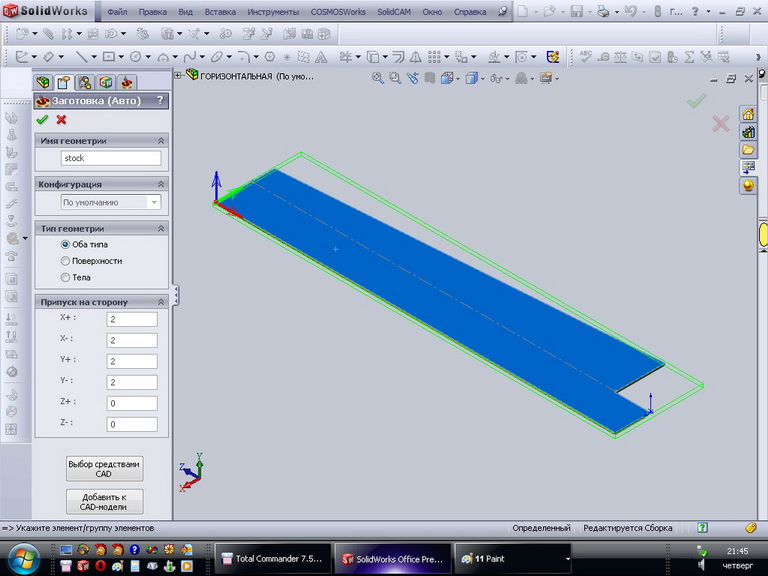Click the Previous View icon
The width and height of the screenshot is (768, 576).
[412, 78]
